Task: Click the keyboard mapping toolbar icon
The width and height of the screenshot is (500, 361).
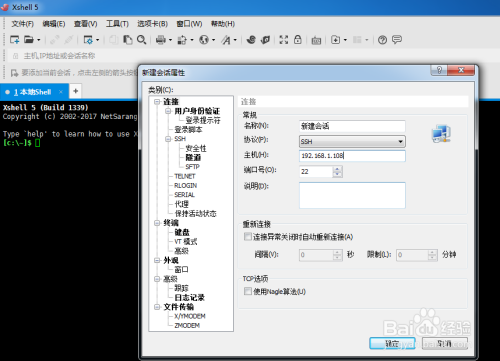Action: click(x=316, y=40)
